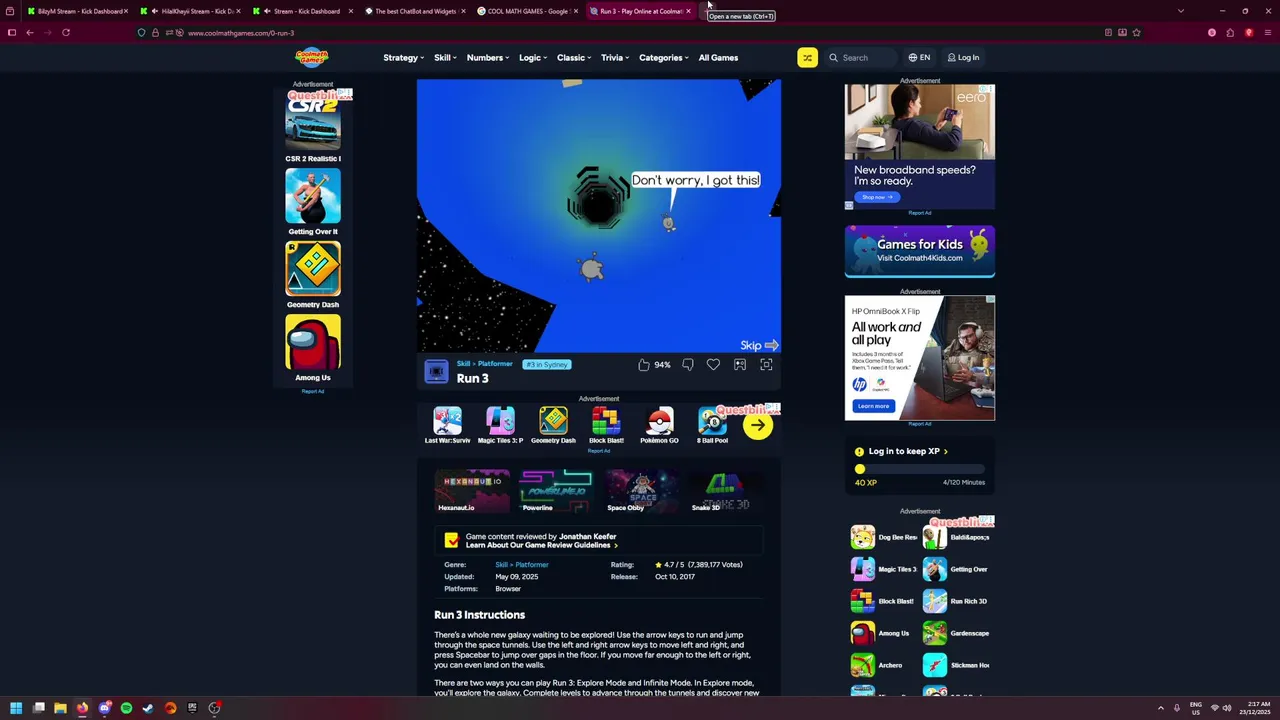This screenshot has width=1280, height=720.
Task: Click the shield icon in the address bar
Action: click(141, 33)
